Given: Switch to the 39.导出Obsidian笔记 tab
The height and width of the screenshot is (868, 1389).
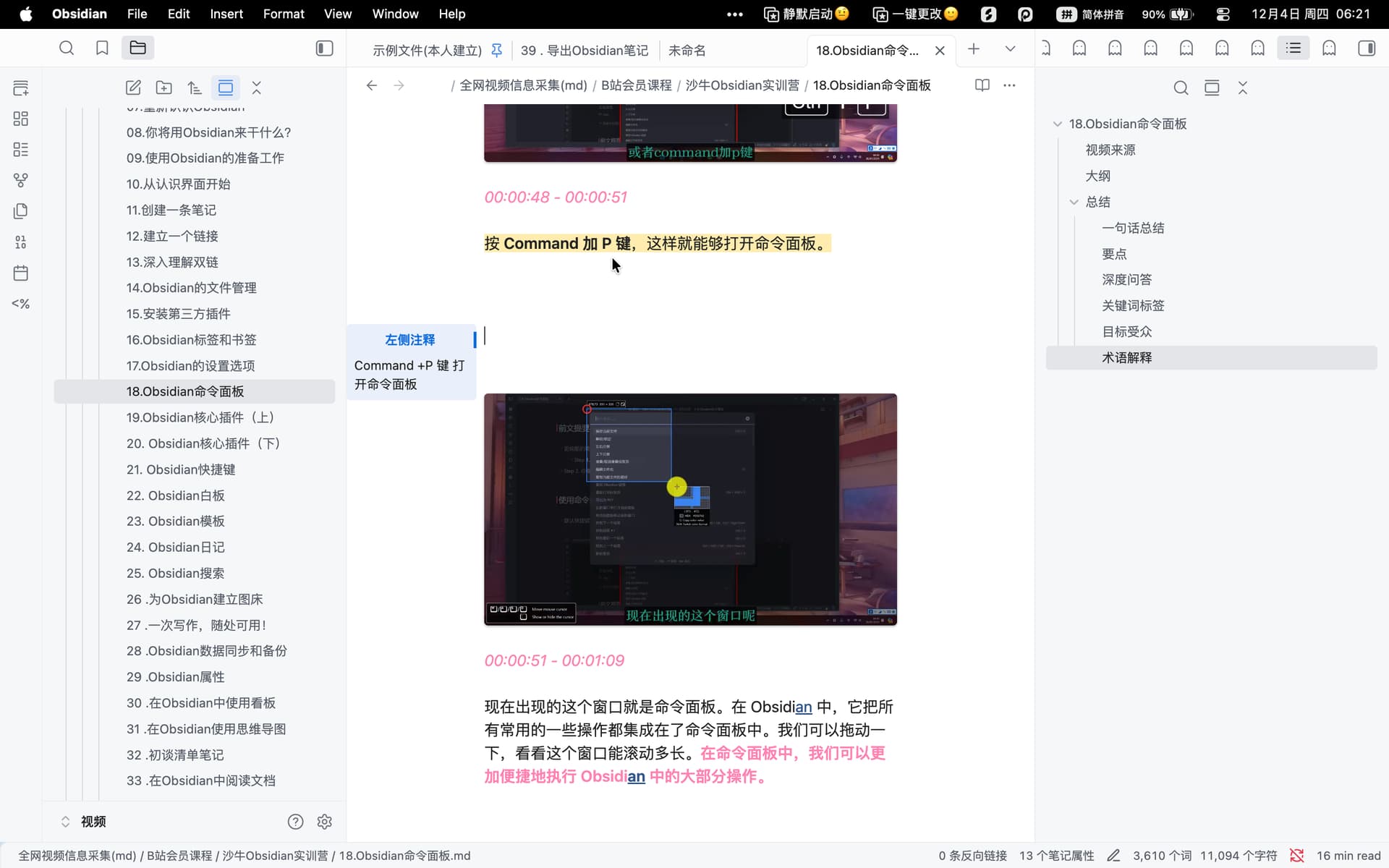Looking at the screenshot, I should tap(584, 51).
